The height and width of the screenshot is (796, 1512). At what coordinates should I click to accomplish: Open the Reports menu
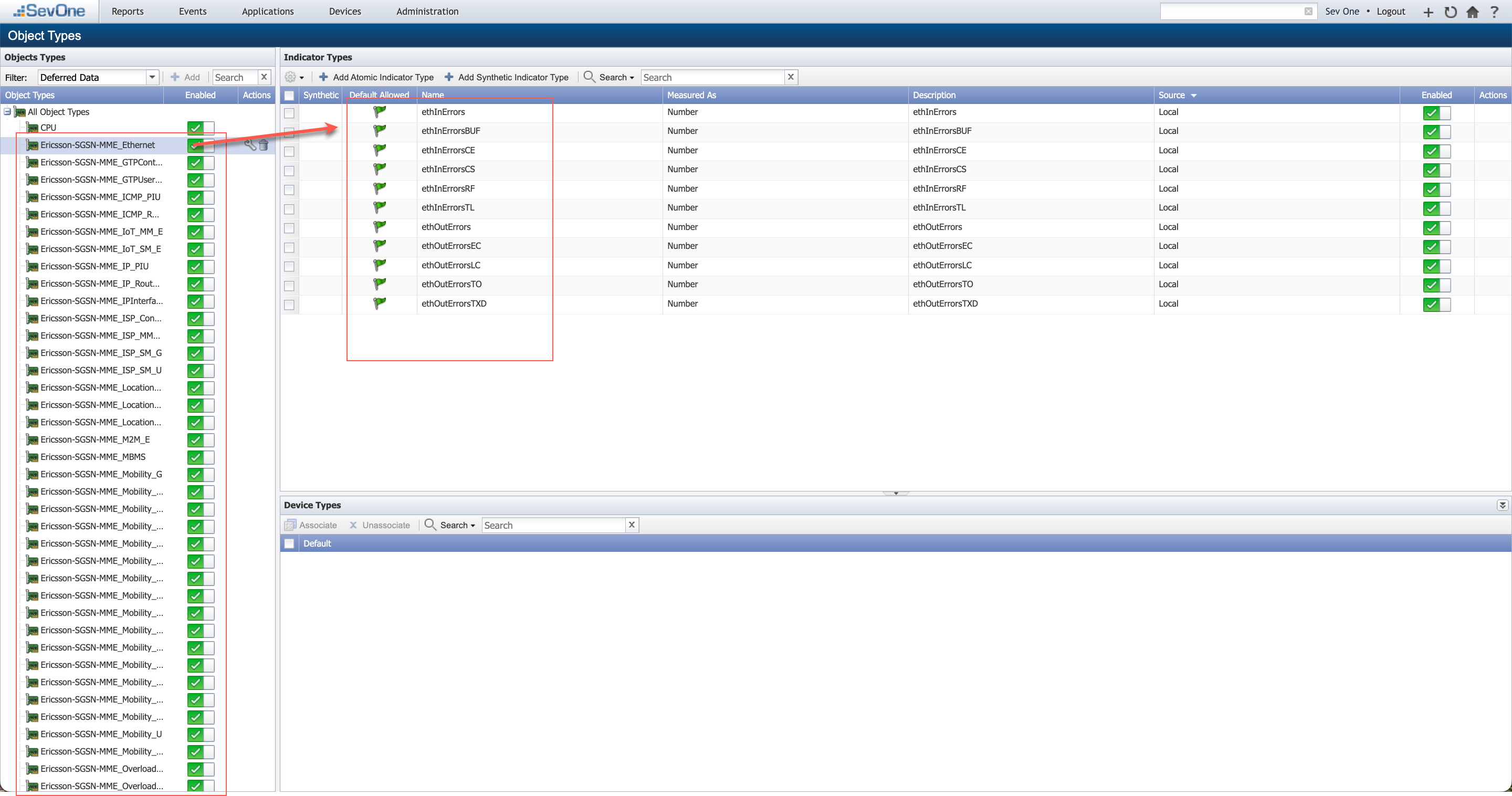128,11
